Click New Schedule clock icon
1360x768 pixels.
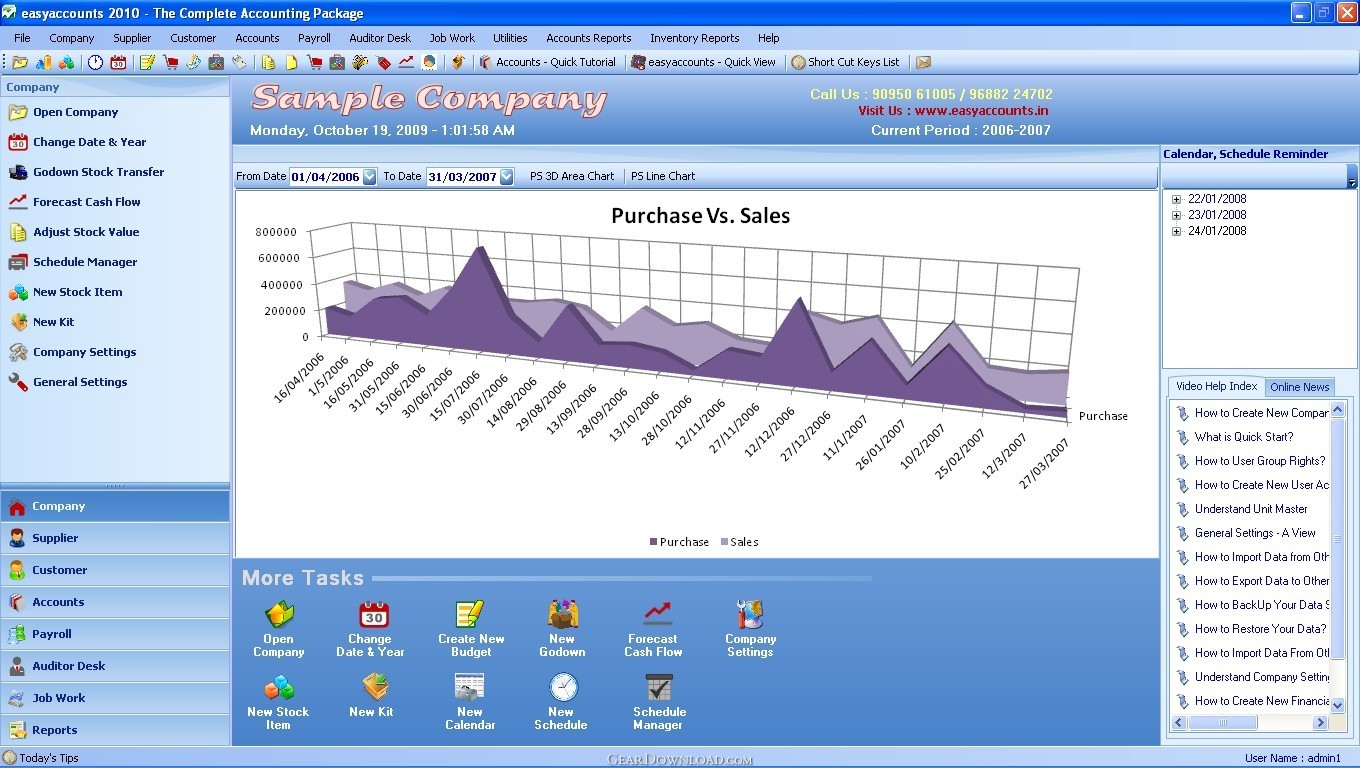[x=563, y=688]
